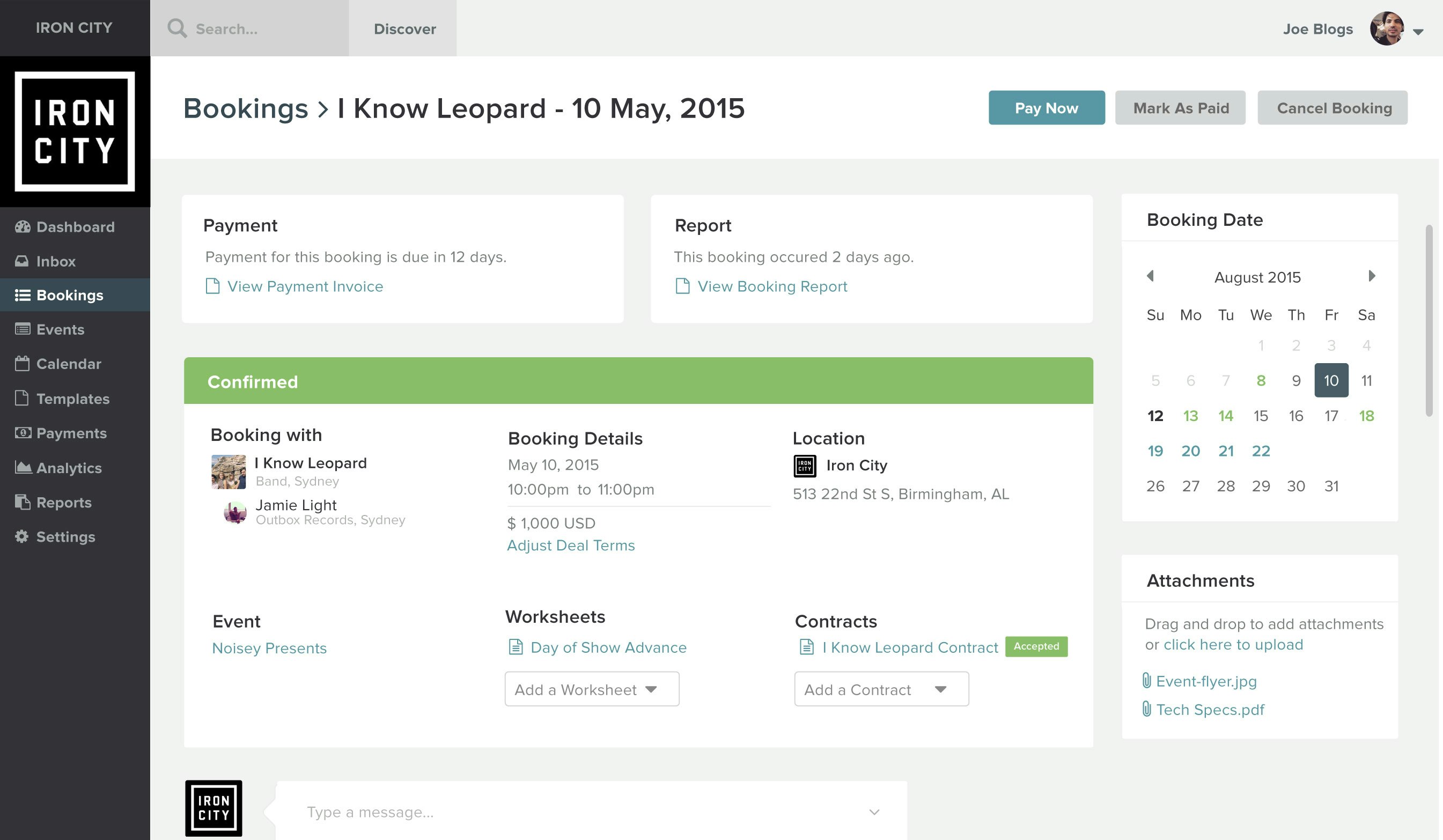This screenshot has height=840, width=1443.
Task: Go to previous month in calendar
Action: pos(1150,276)
